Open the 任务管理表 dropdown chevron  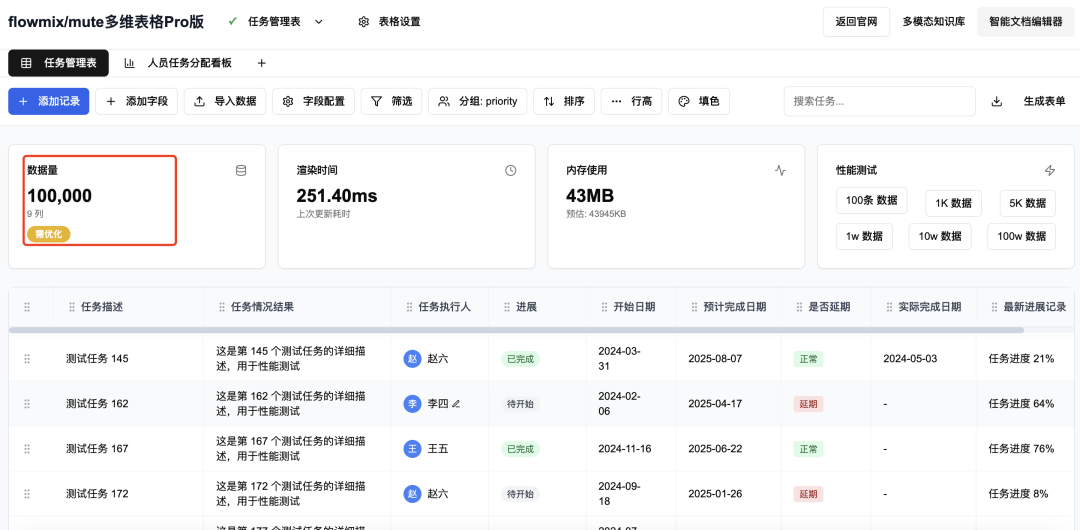point(318,22)
